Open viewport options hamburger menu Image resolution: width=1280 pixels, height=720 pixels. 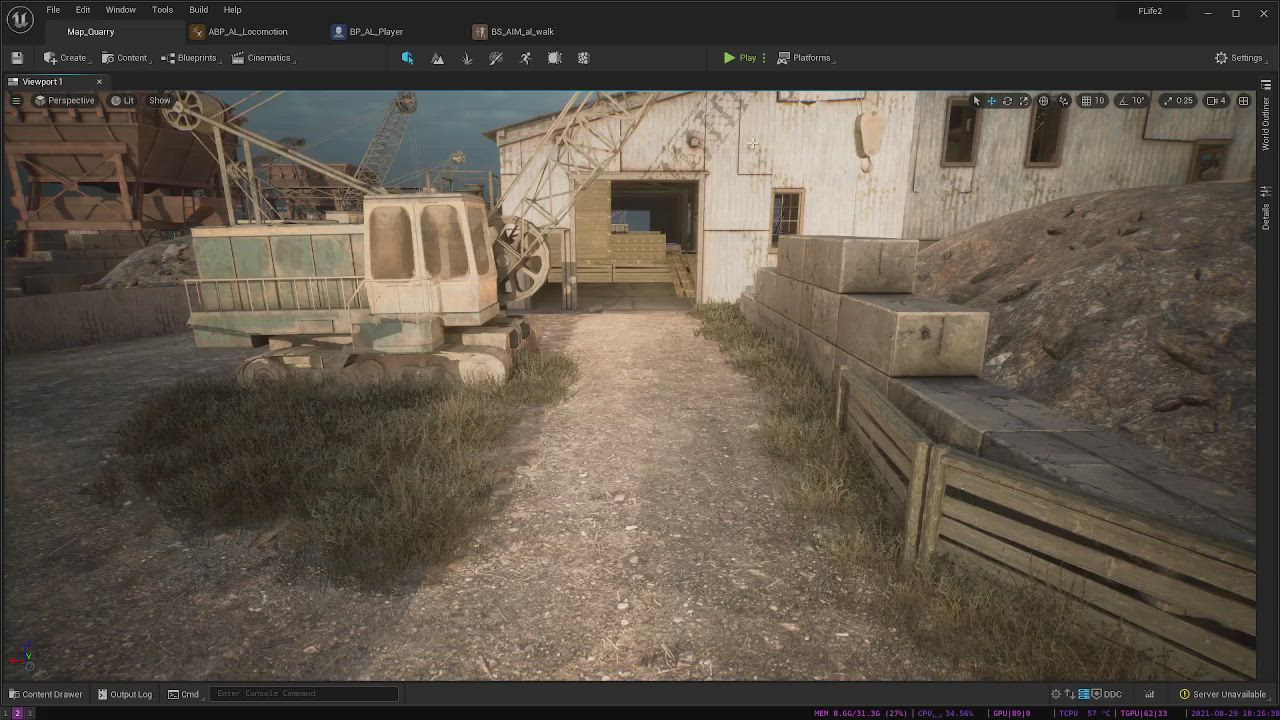[16, 101]
